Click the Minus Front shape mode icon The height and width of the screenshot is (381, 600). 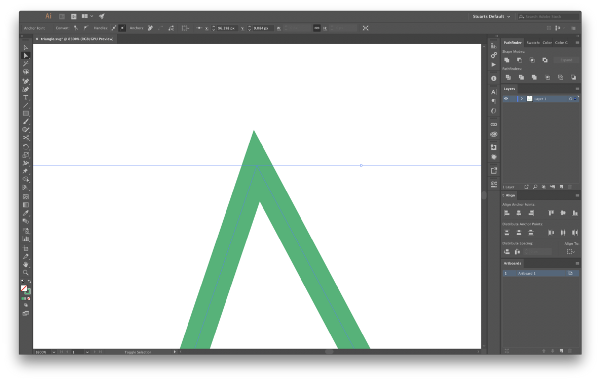519,60
